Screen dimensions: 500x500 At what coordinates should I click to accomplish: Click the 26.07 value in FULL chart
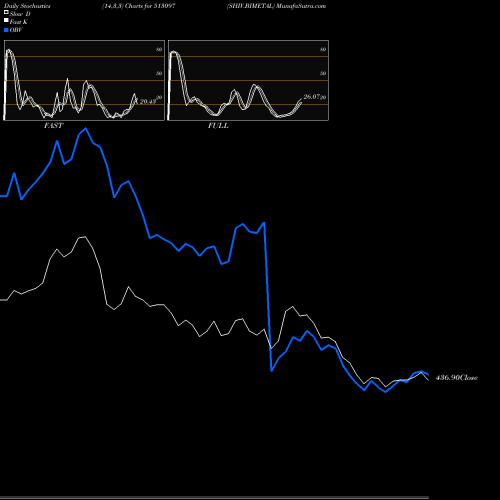click(312, 97)
